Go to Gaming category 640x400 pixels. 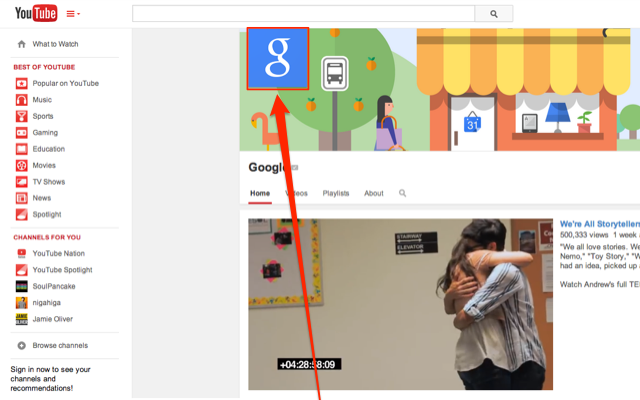tap(45, 133)
